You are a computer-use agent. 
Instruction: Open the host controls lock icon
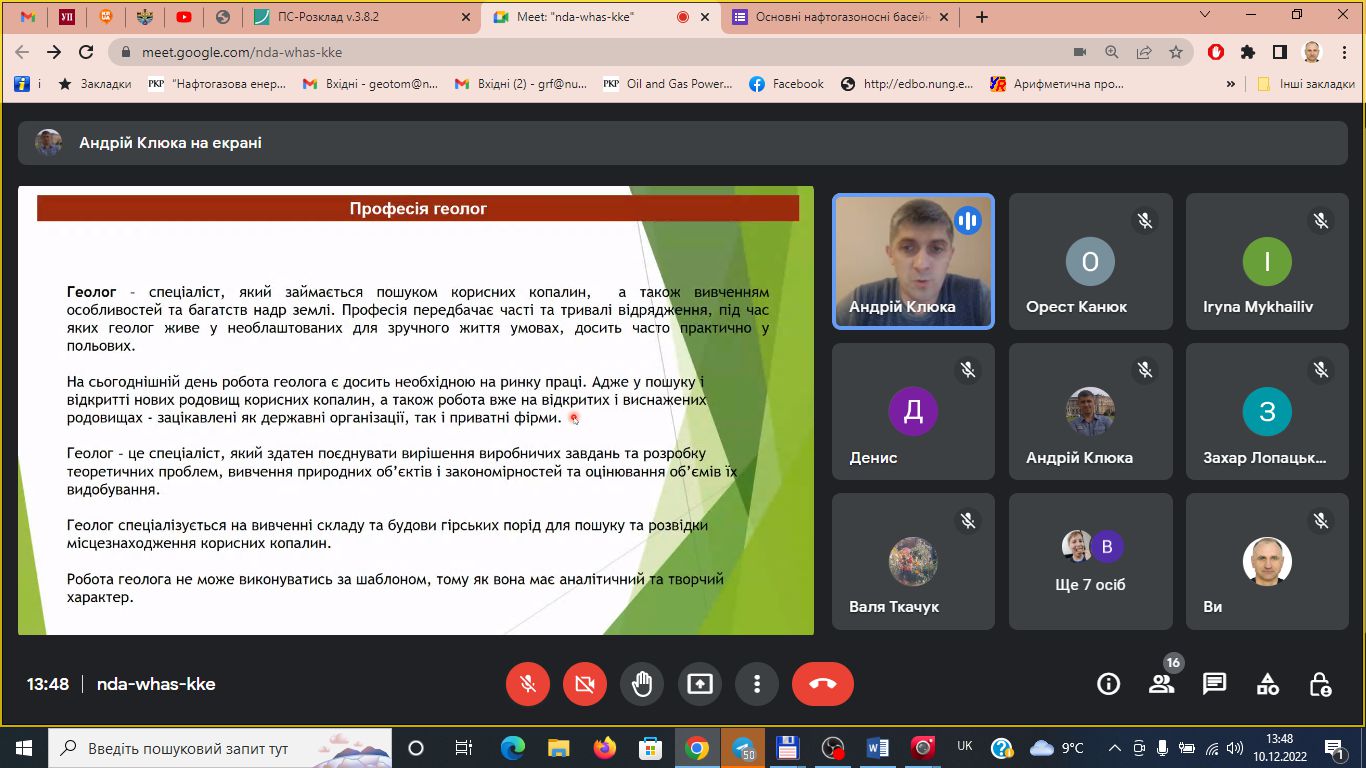pyautogui.click(x=1320, y=684)
